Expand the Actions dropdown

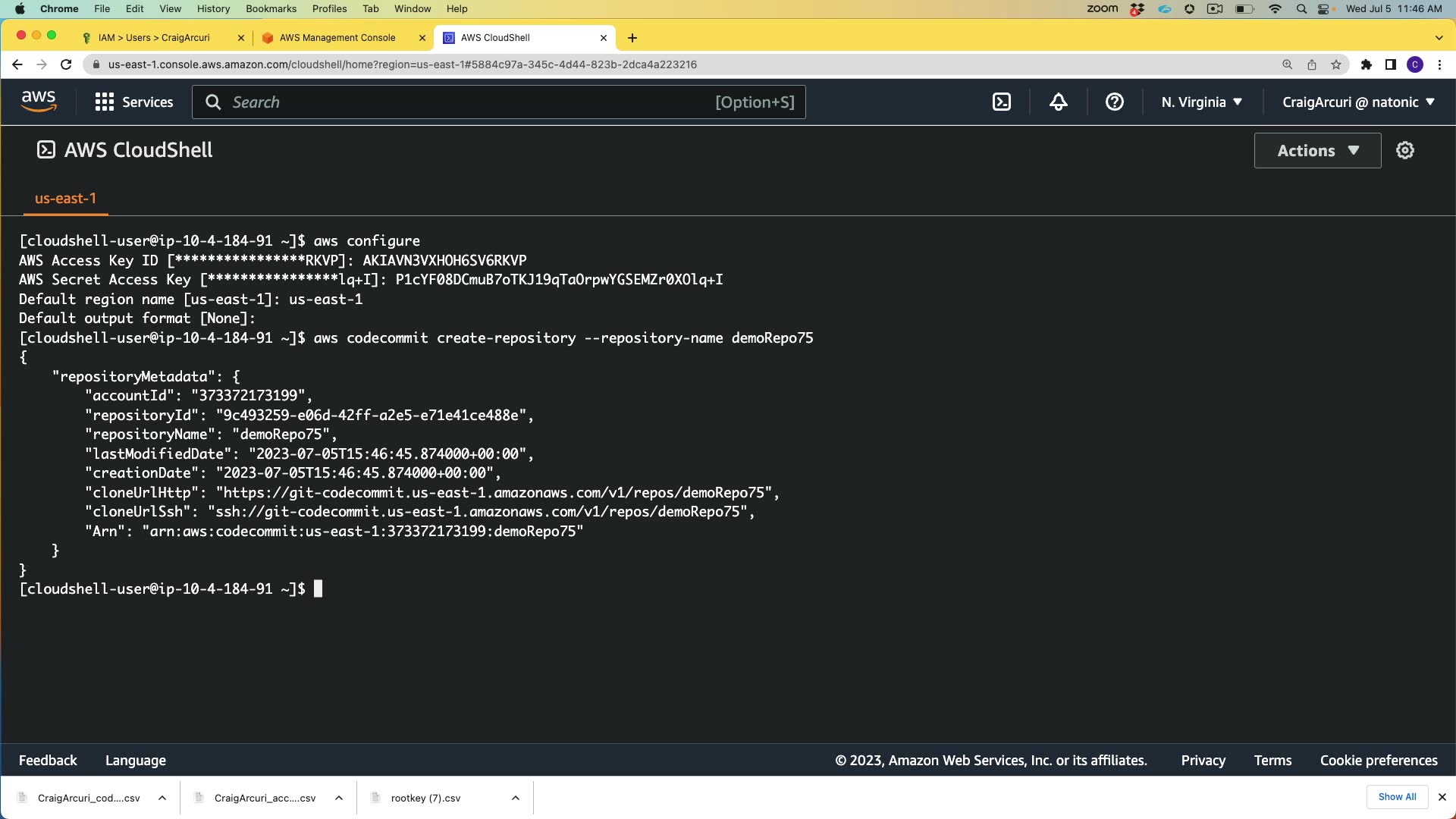1317,150
